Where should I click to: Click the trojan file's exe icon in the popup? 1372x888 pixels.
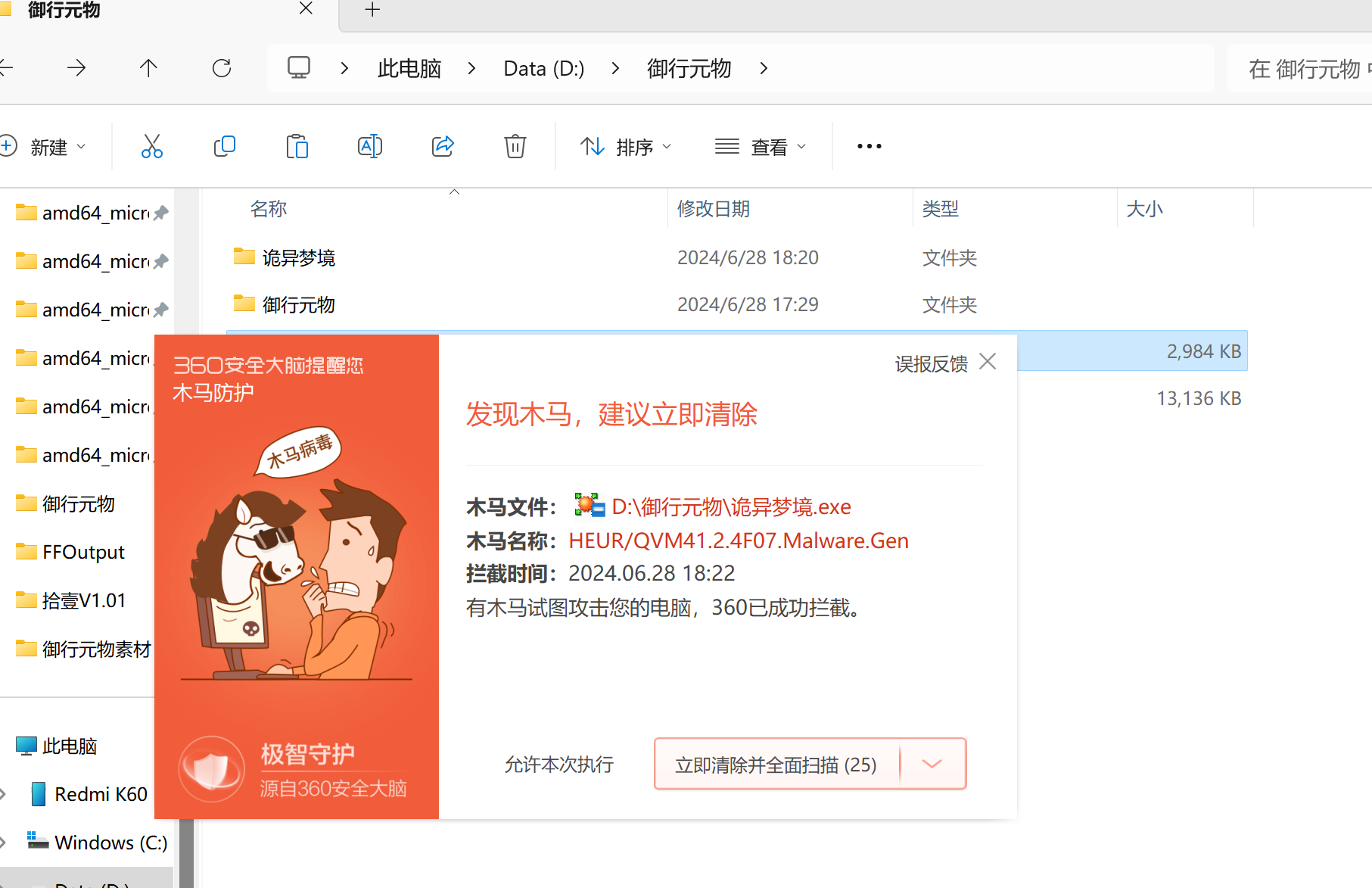coord(590,505)
